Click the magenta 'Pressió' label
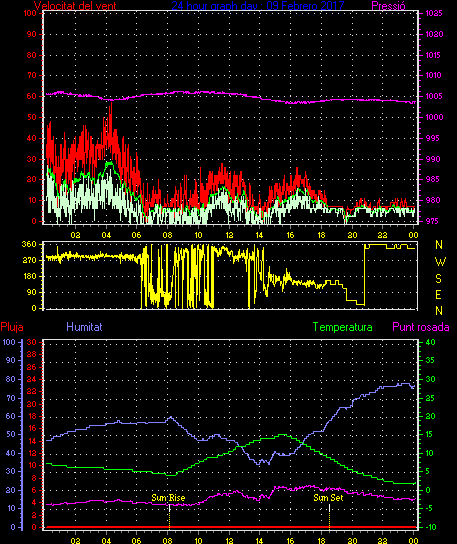The width and height of the screenshot is (457, 544). (x=388, y=5)
